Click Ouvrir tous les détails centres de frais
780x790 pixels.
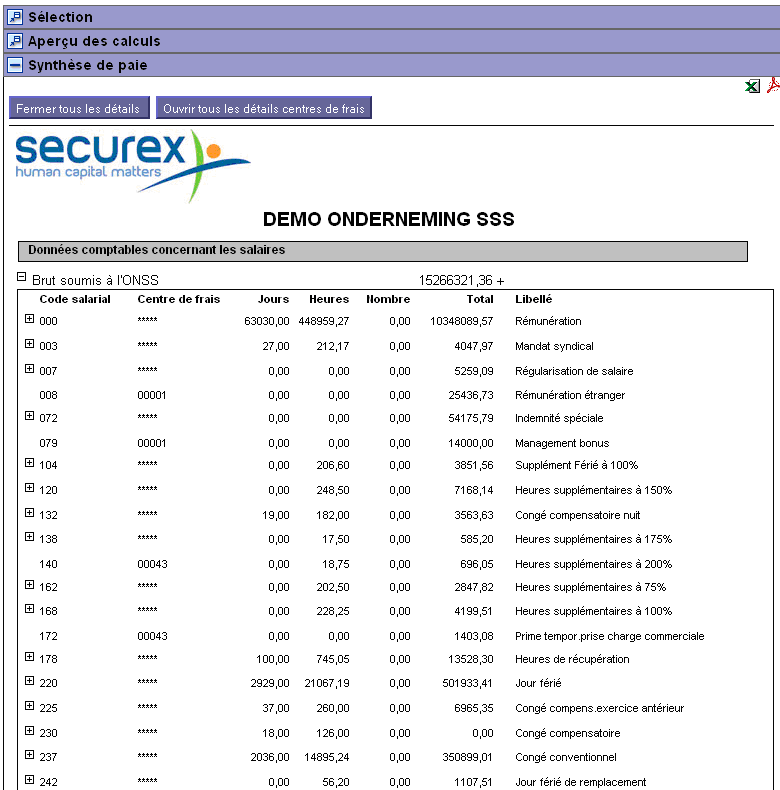(264, 108)
